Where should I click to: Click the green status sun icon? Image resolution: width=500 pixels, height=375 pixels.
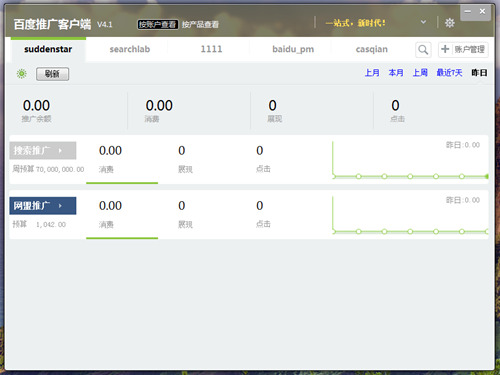(22, 74)
